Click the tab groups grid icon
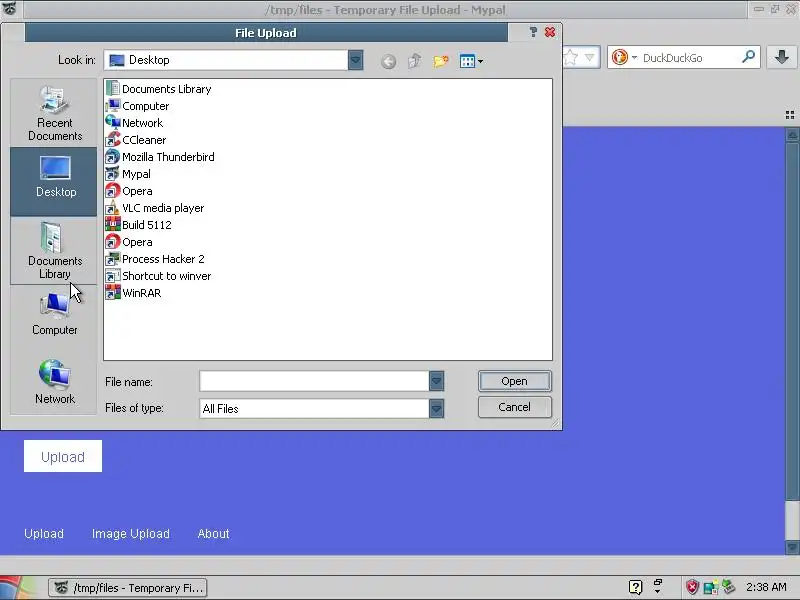Viewport: 800px width, 600px height. point(790,115)
